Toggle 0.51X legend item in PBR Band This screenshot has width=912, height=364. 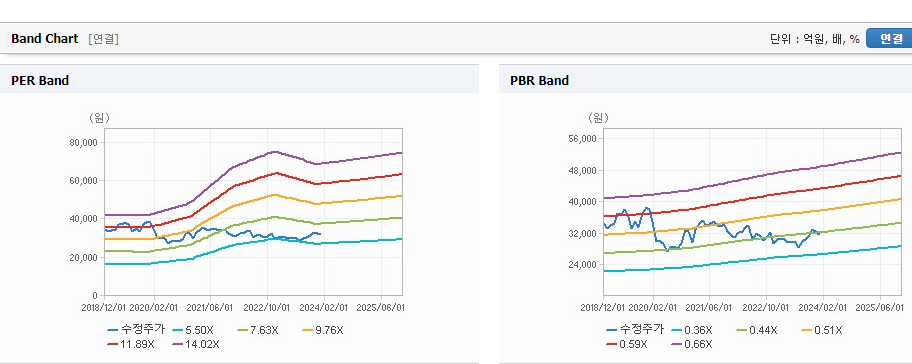coord(822,330)
